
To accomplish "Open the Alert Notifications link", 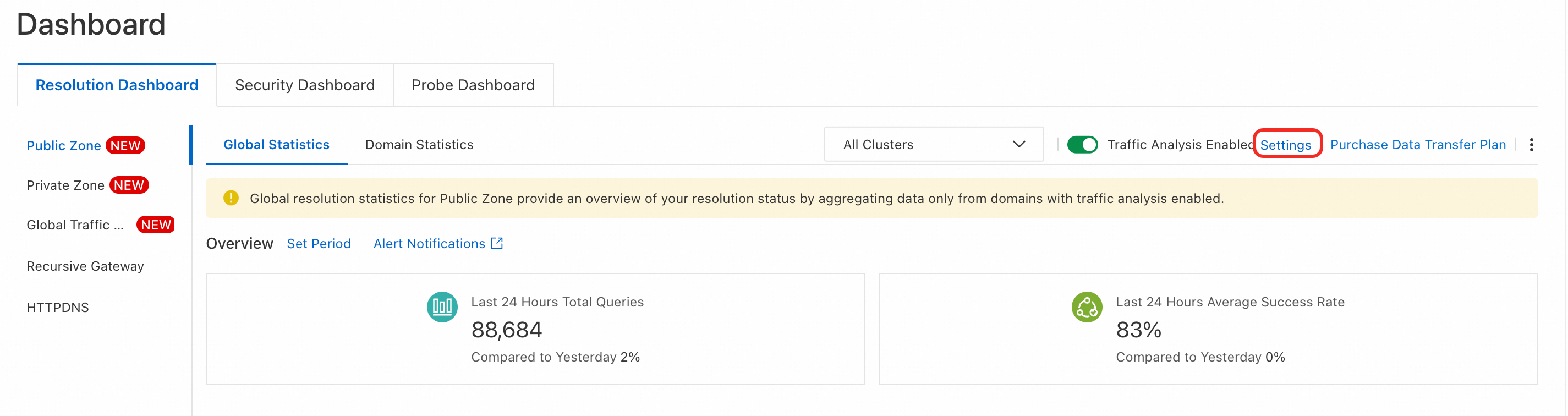I will [429, 244].
